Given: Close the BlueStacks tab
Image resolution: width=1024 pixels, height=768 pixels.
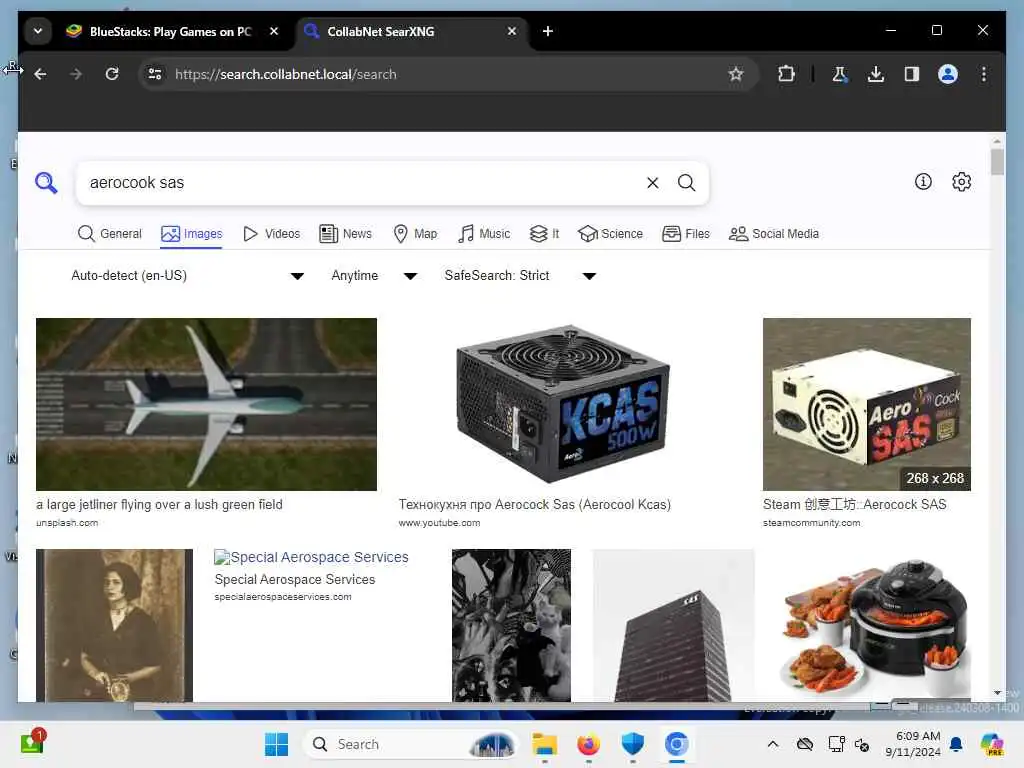Looking at the screenshot, I should click(x=274, y=31).
